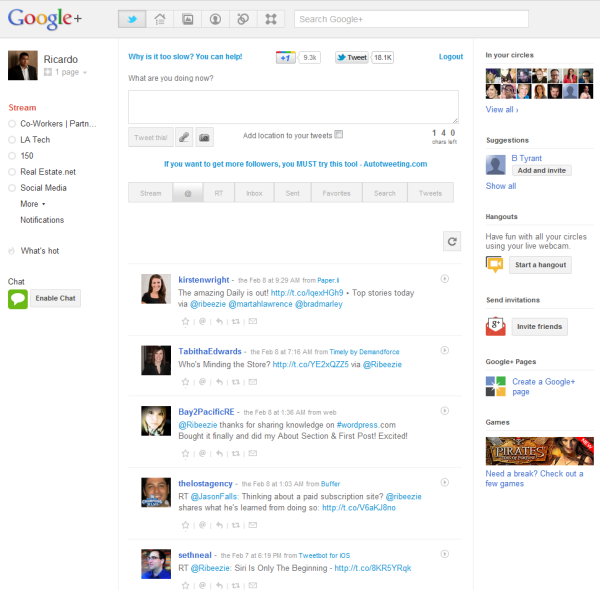The image size is (600, 590).
Task: Click the camera photo upload icon
Action: [204, 137]
